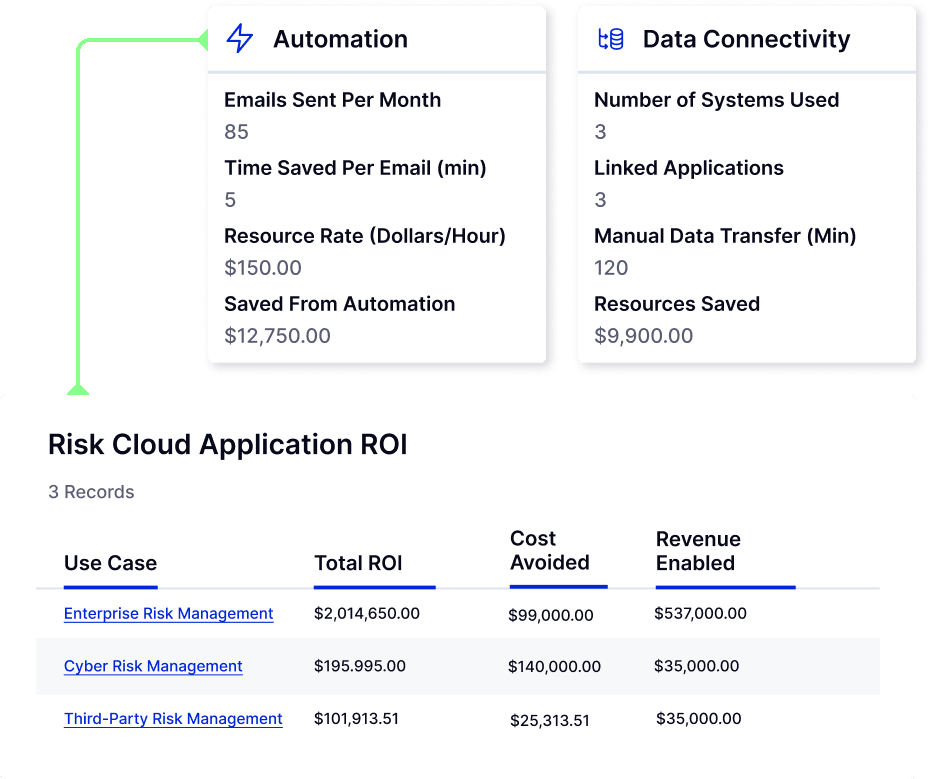The width and height of the screenshot is (930, 779).
Task: Click the value 3 under Number of Systems Used
Action: pyautogui.click(x=600, y=132)
